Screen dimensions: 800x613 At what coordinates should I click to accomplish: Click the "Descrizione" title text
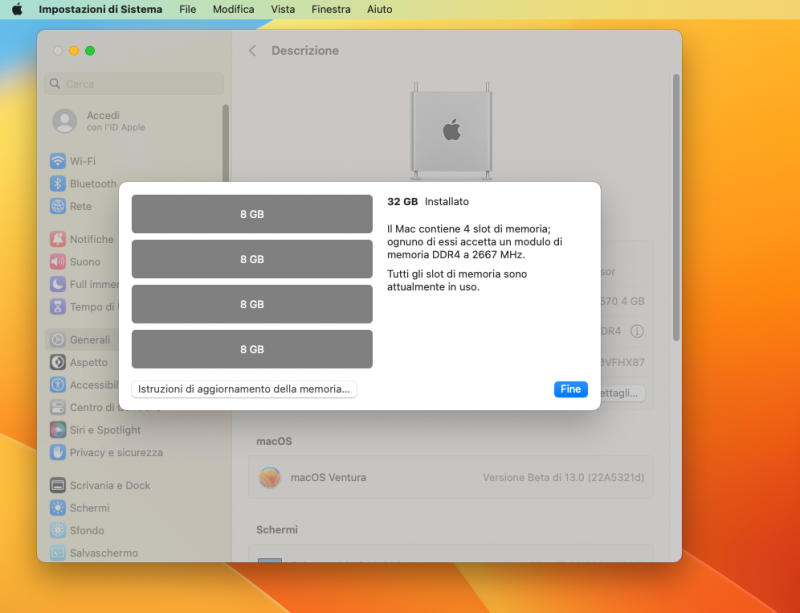pyautogui.click(x=305, y=51)
